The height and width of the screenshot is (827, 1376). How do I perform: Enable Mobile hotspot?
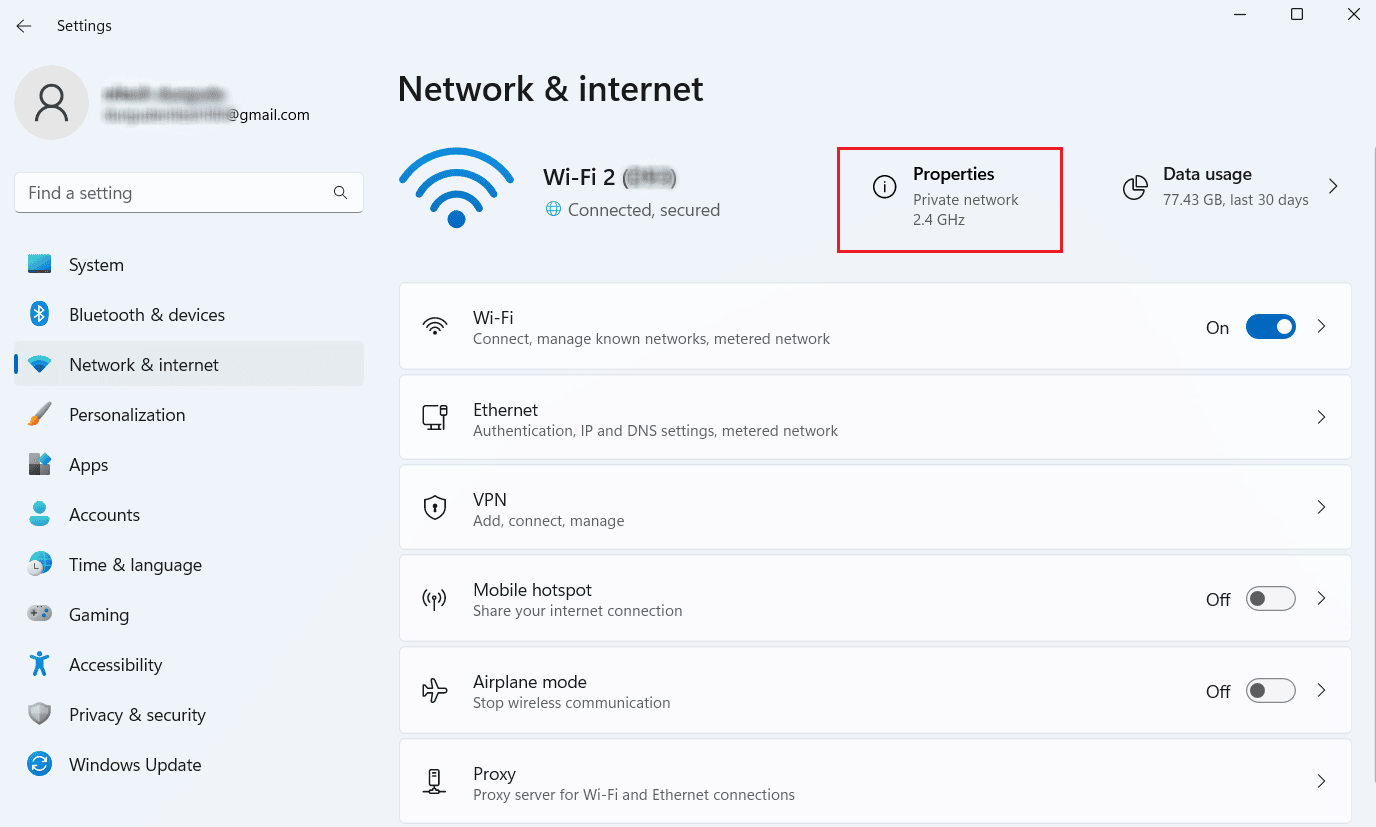click(x=1270, y=598)
